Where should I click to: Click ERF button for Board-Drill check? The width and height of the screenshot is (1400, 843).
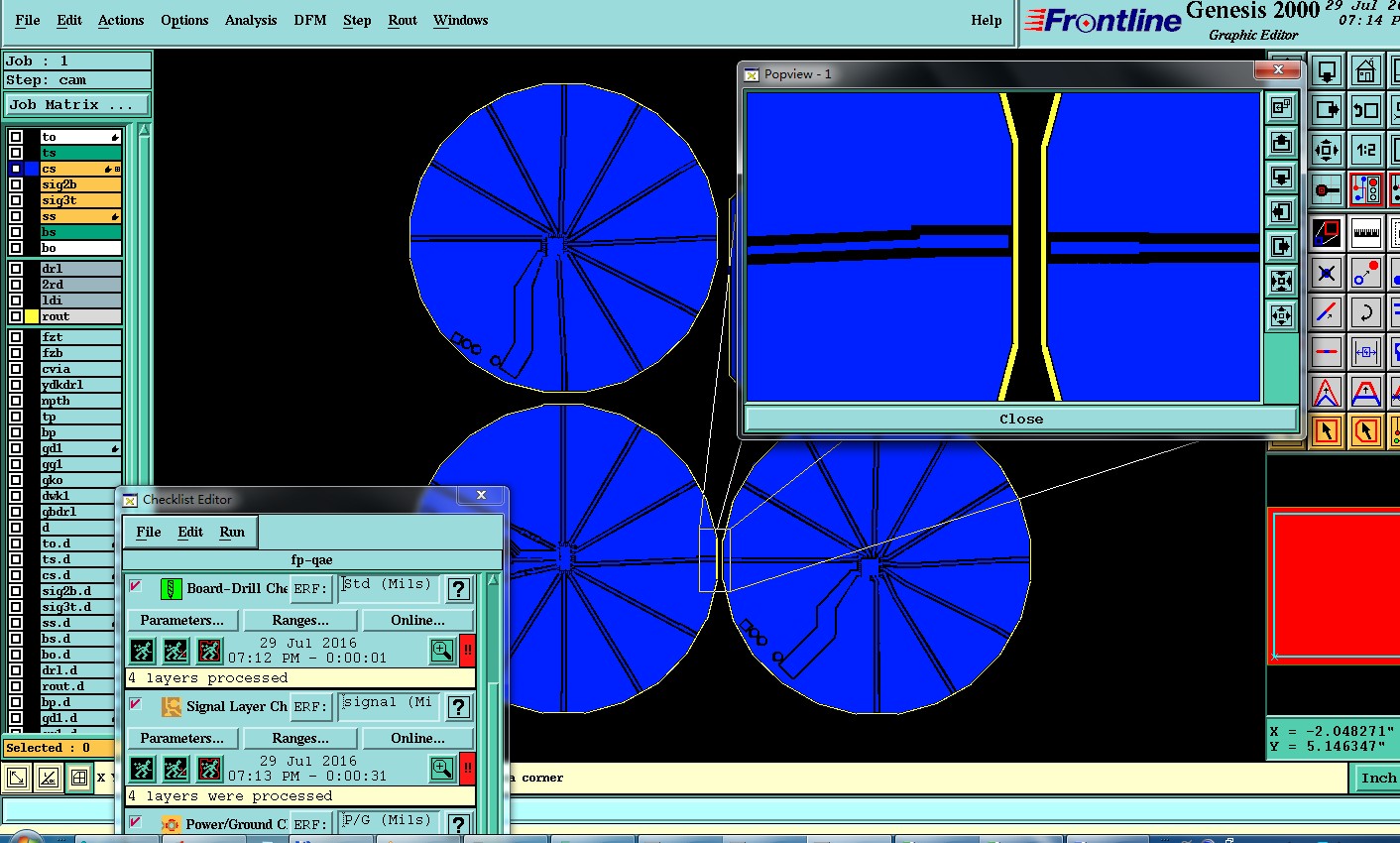tap(310, 588)
